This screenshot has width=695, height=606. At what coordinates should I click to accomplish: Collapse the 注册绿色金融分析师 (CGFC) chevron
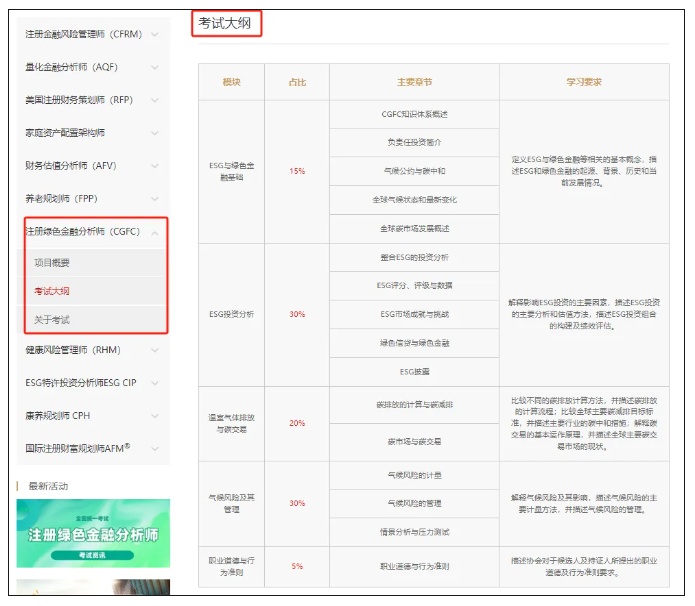coord(154,232)
